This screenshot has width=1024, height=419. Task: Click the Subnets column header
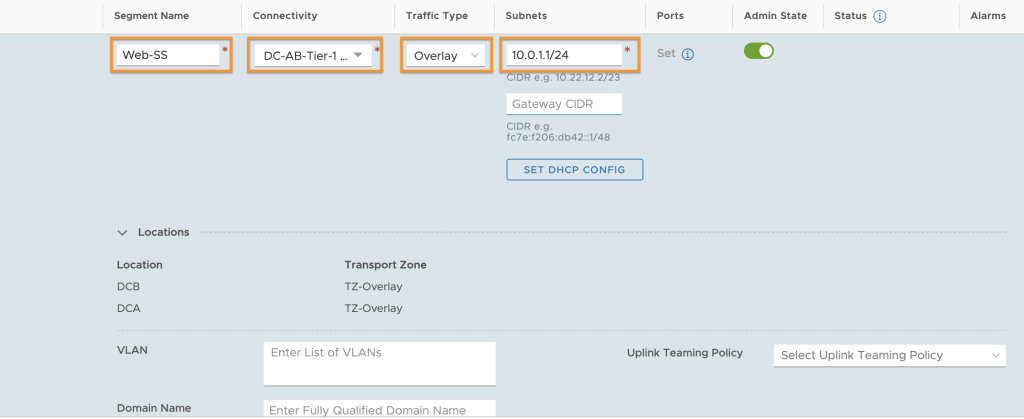pyautogui.click(x=526, y=16)
